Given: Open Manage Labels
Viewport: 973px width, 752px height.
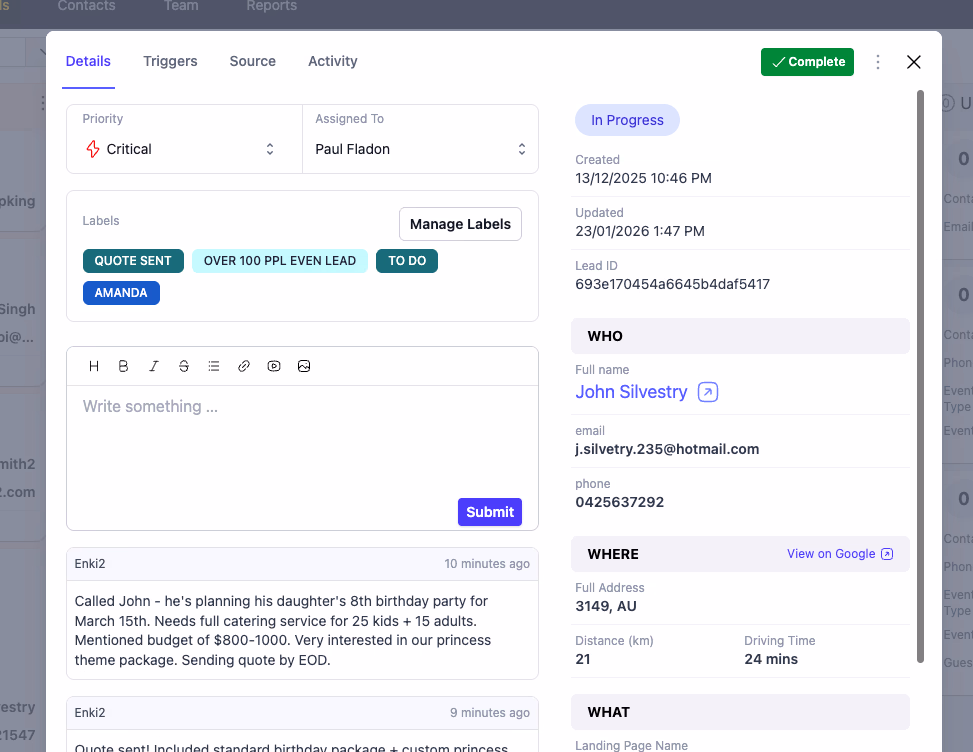Looking at the screenshot, I should coord(460,223).
